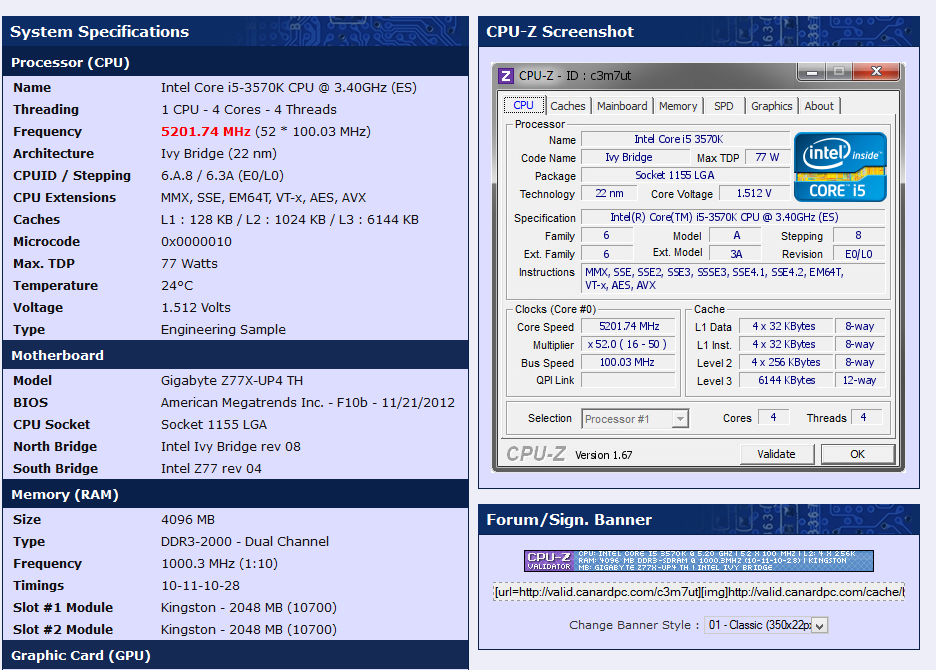Open the SPD tab in CPU-Z
This screenshot has height=670, width=936.
[723, 106]
